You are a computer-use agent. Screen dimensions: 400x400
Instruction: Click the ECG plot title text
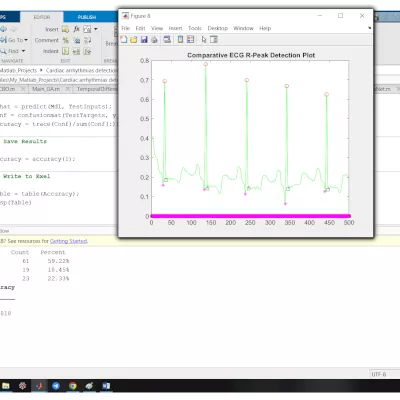click(251, 55)
